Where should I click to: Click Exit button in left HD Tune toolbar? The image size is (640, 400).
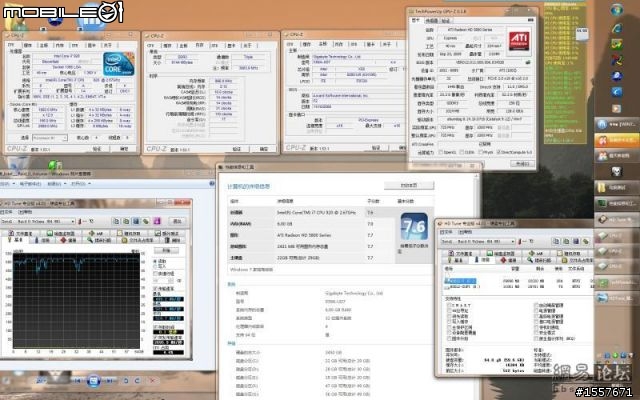coord(177,221)
